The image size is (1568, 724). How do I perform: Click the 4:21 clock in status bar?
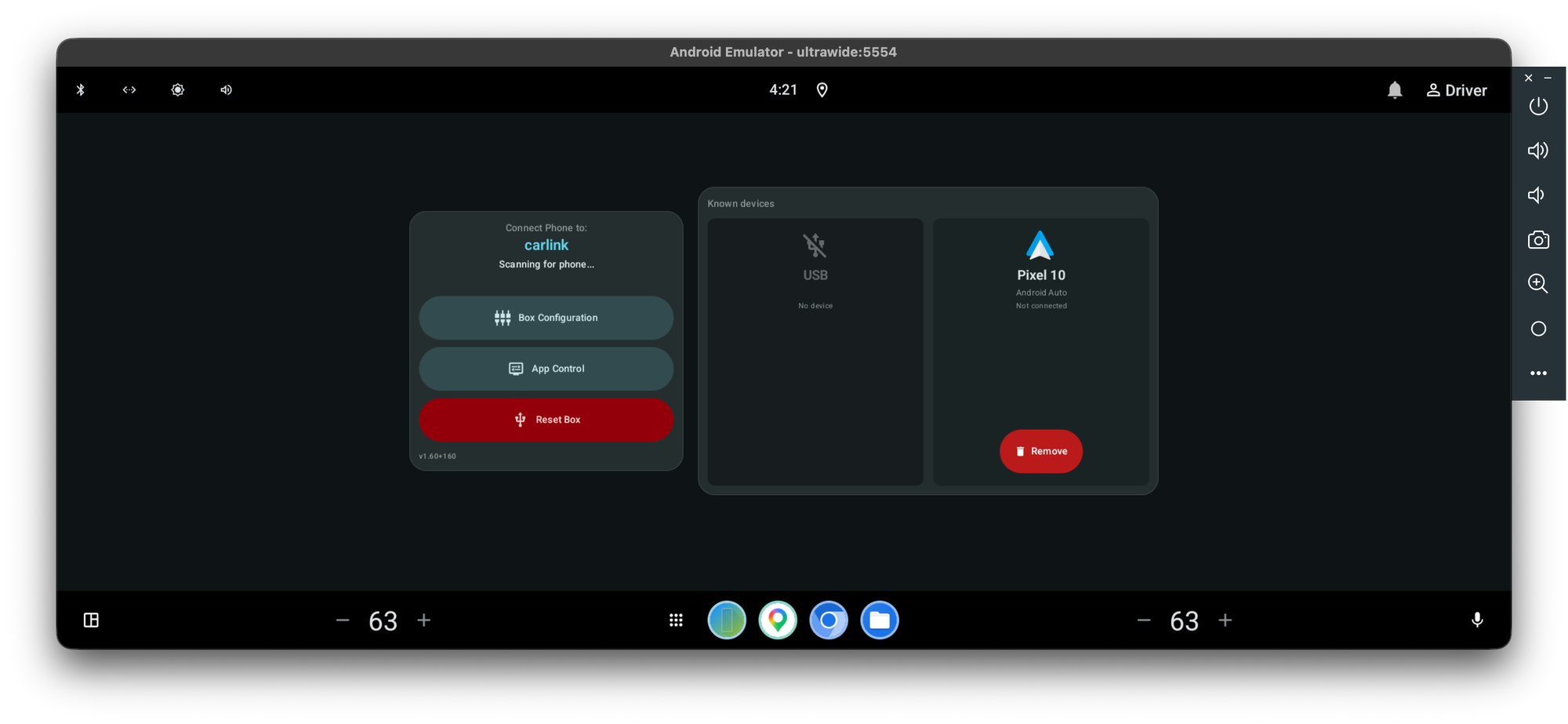tap(783, 90)
